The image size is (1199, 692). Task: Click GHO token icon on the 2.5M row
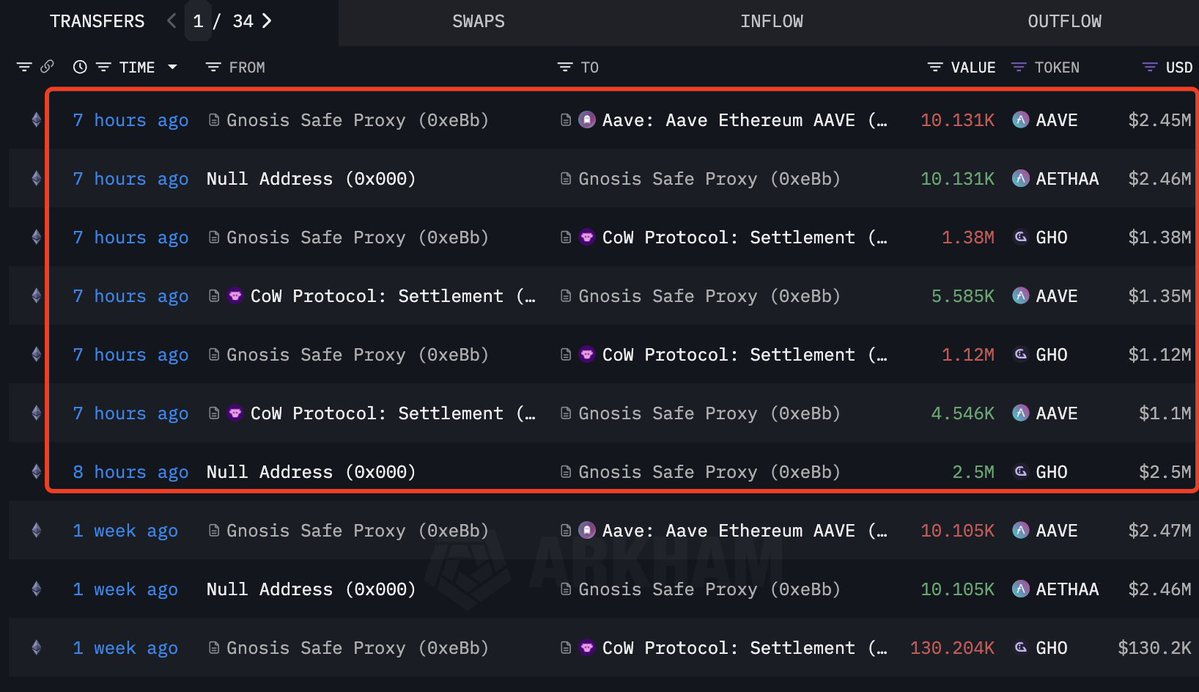point(1020,472)
